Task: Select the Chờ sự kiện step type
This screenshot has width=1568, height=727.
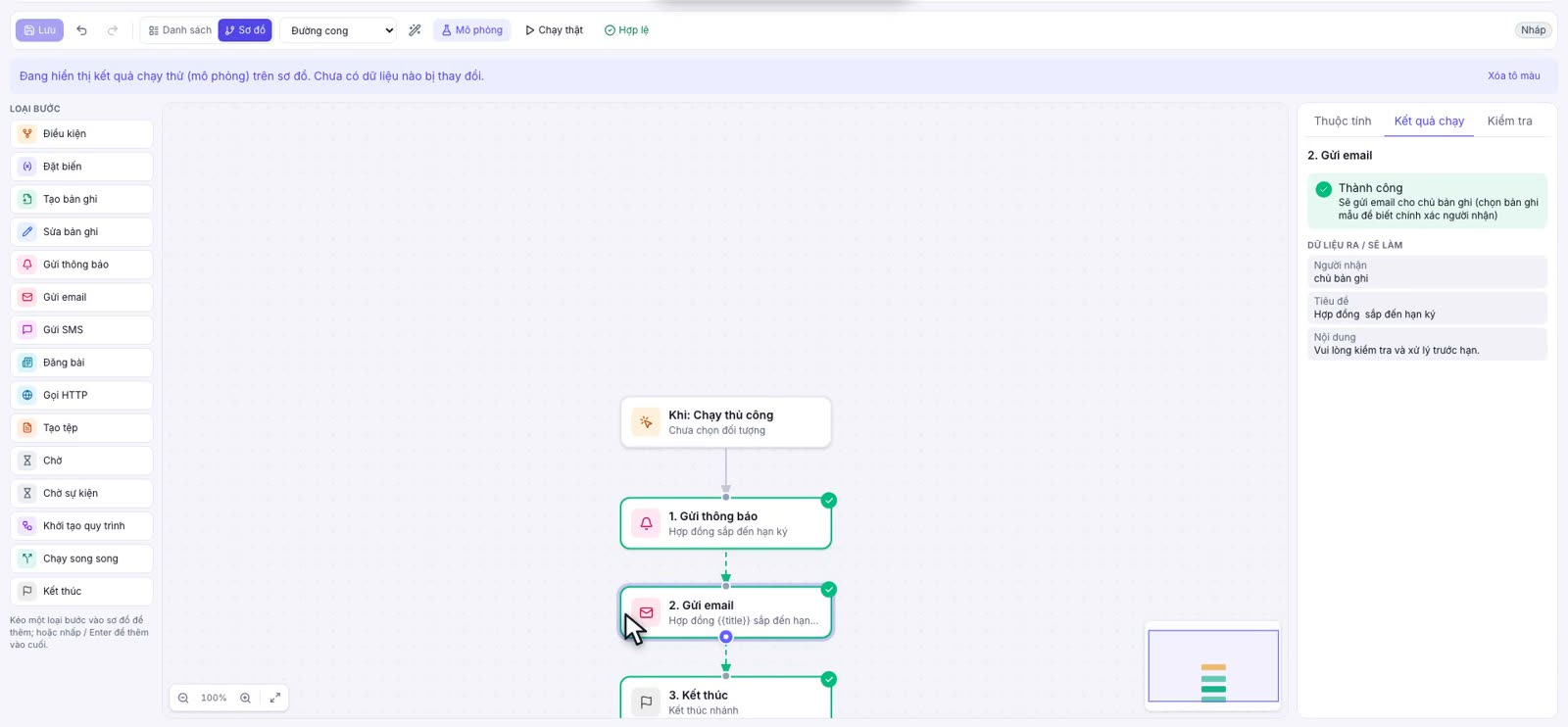Action: pos(81,493)
